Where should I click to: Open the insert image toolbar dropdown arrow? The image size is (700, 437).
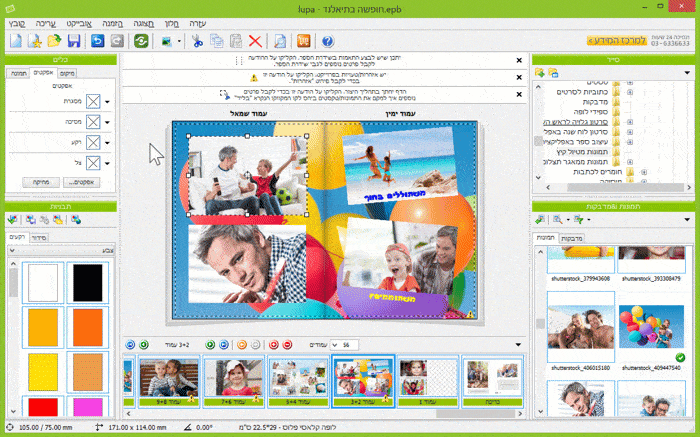click(178, 42)
